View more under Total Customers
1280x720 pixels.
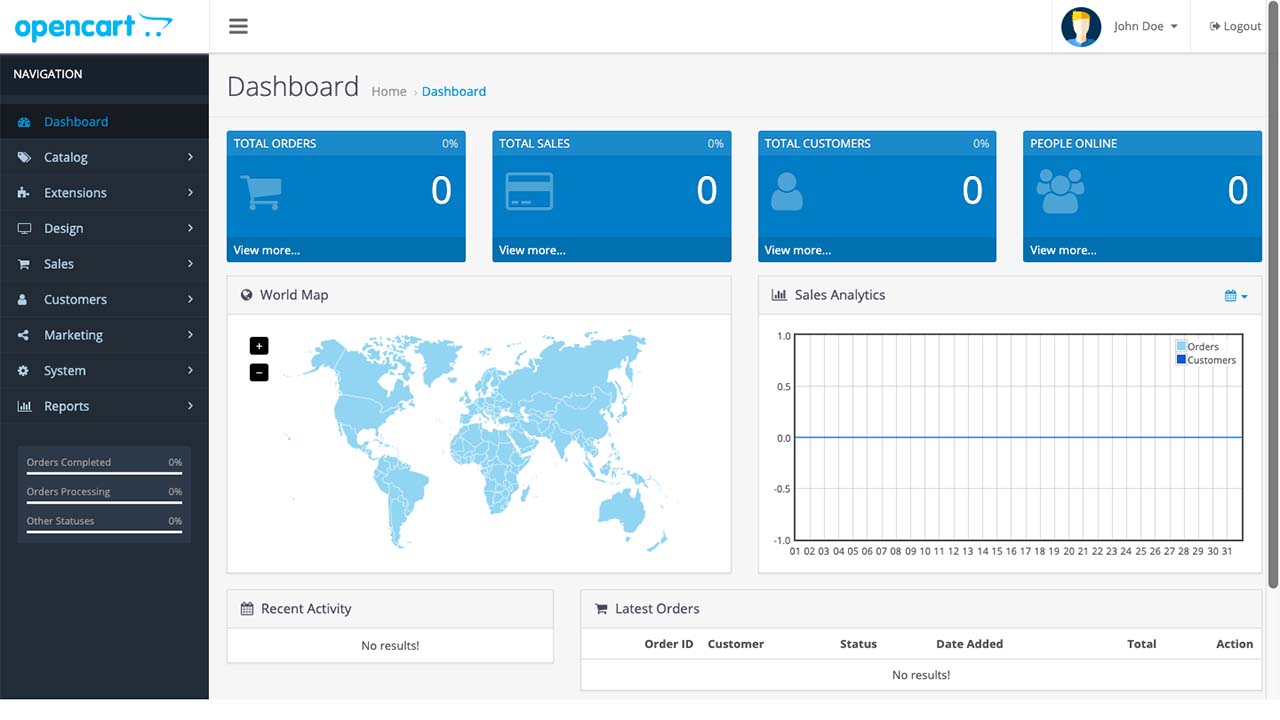click(x=798, y=250)
